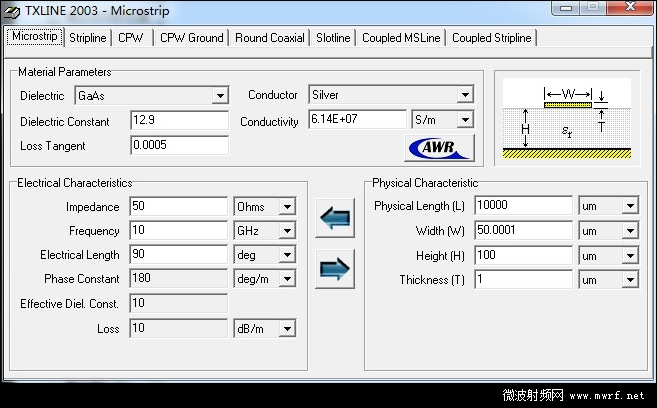Click the Dielectric Constant field showing 12.9

click(179, 121)
